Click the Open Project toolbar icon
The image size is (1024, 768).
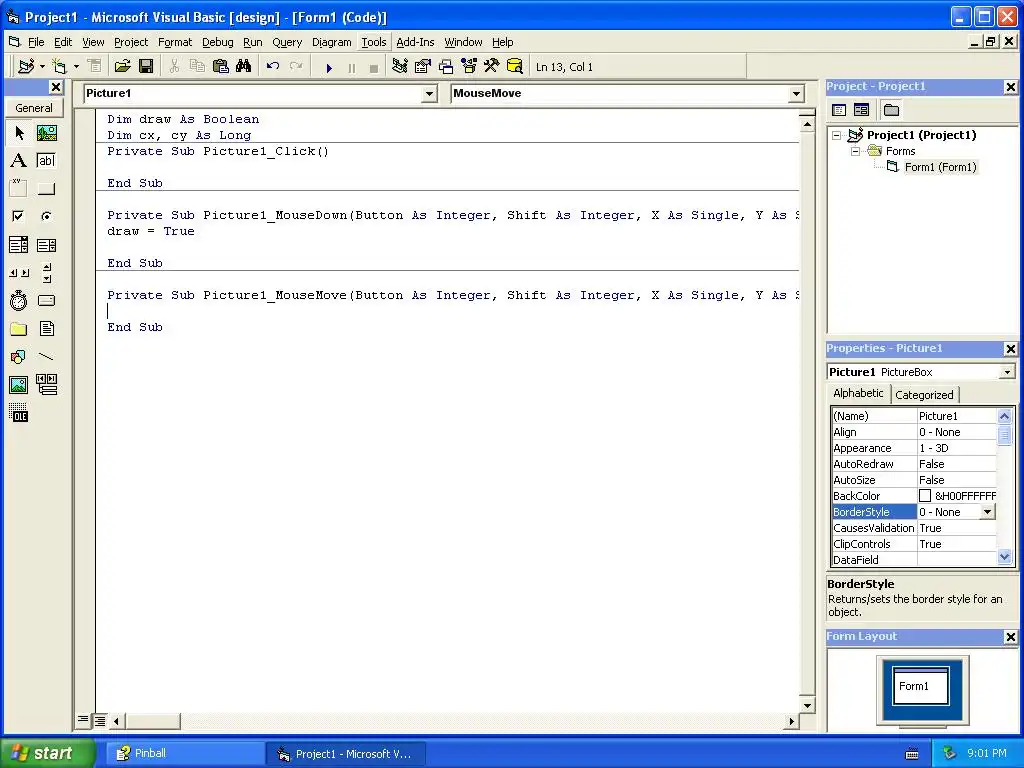[122, 67]
